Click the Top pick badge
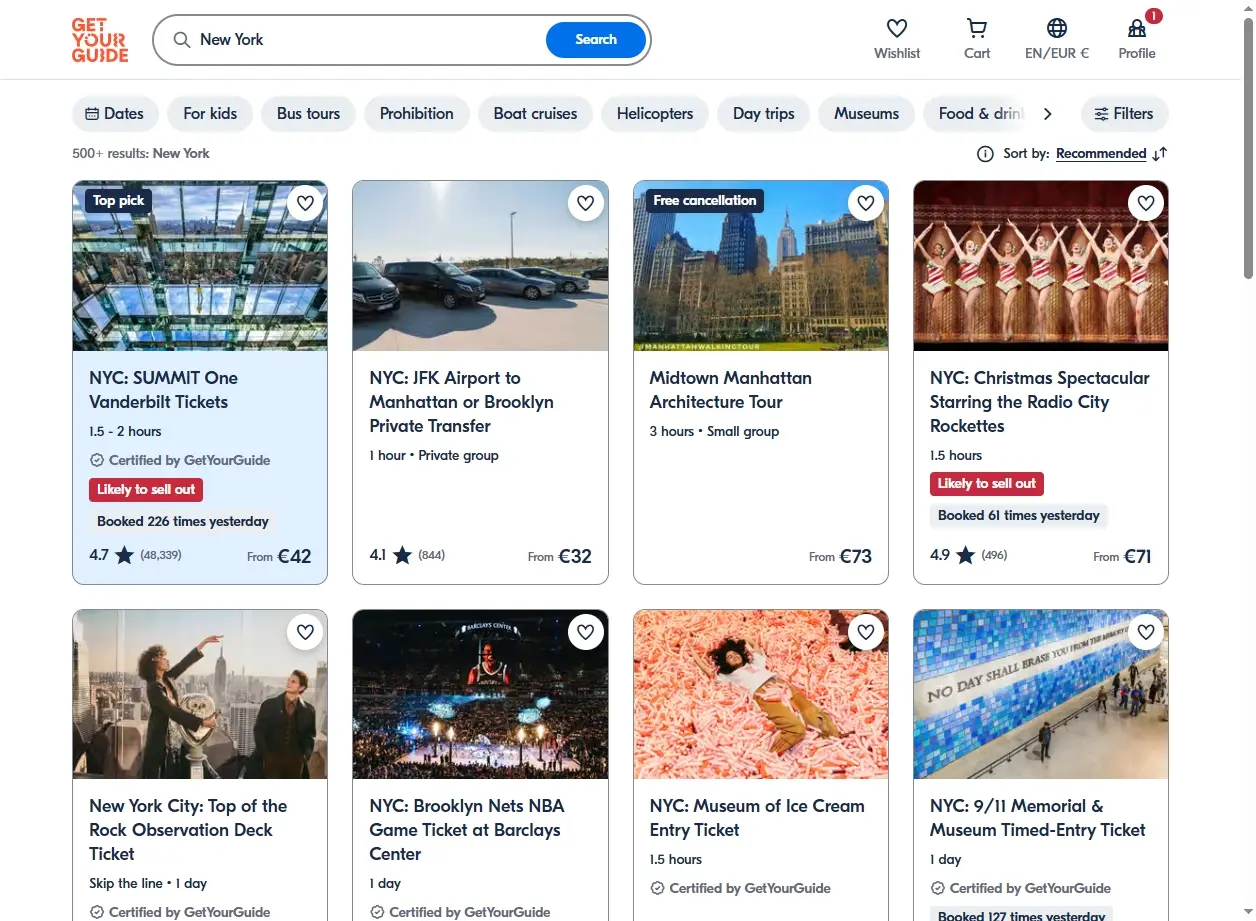Image resolution: width=1256 pixels, height=921 pixels. tap(118, 201)
